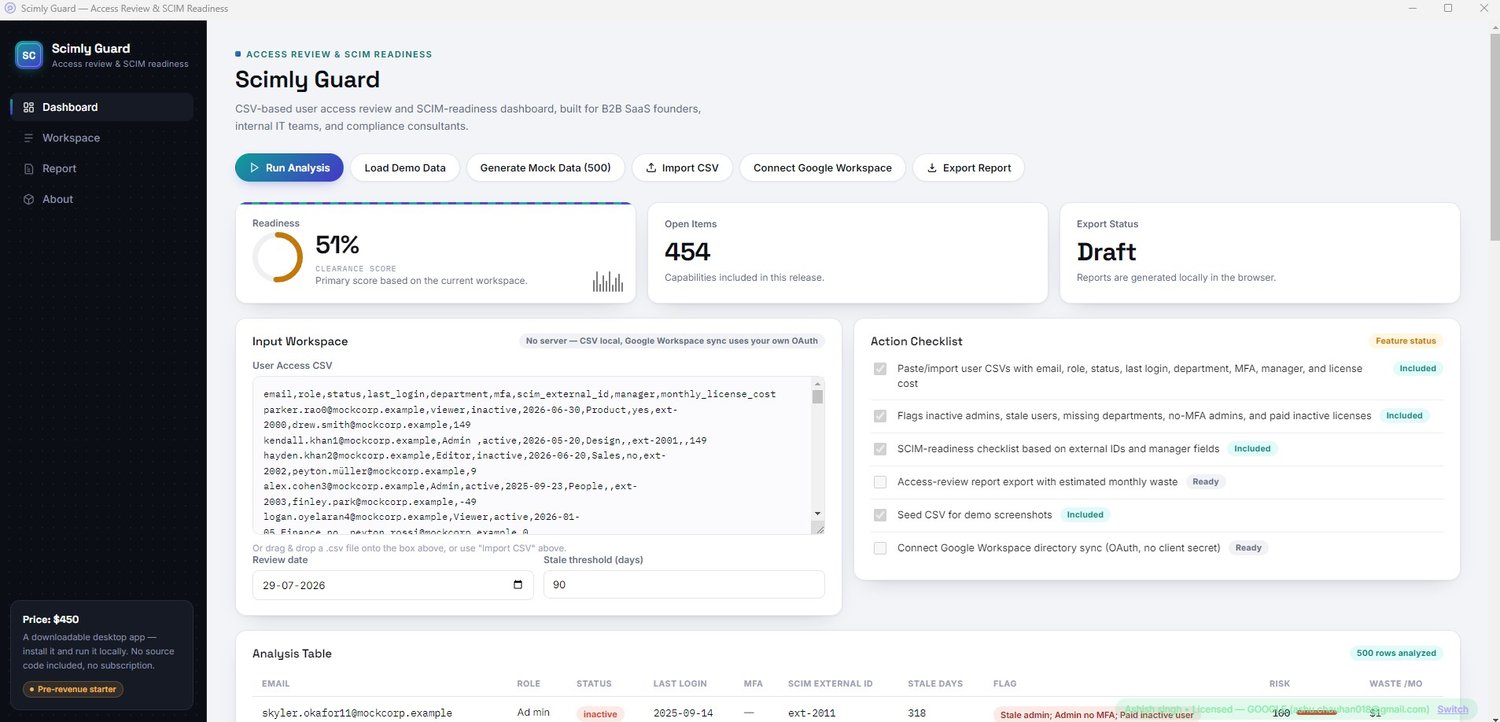
Task: Check the Access-review report export item
Action: pyautogui.click(x=880, y=482)
